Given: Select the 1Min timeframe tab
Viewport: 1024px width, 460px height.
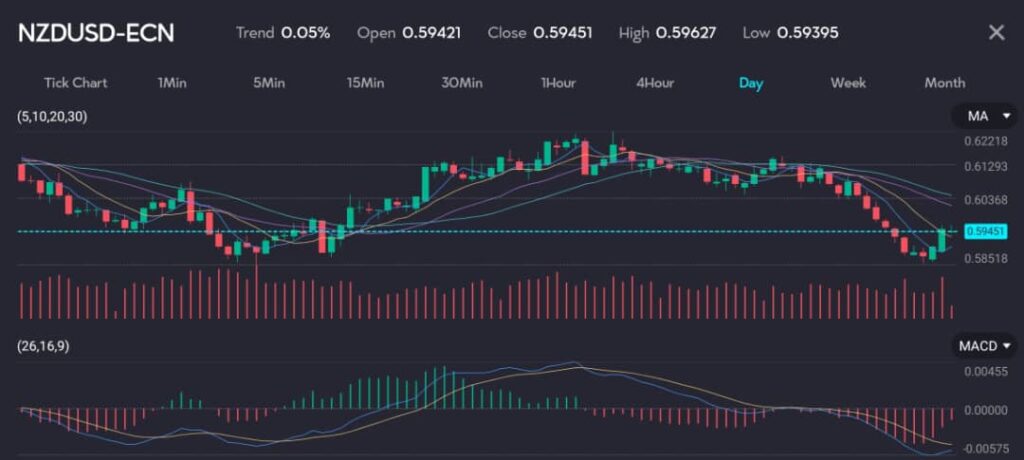Looking at the screenshot, I should 172,82.
